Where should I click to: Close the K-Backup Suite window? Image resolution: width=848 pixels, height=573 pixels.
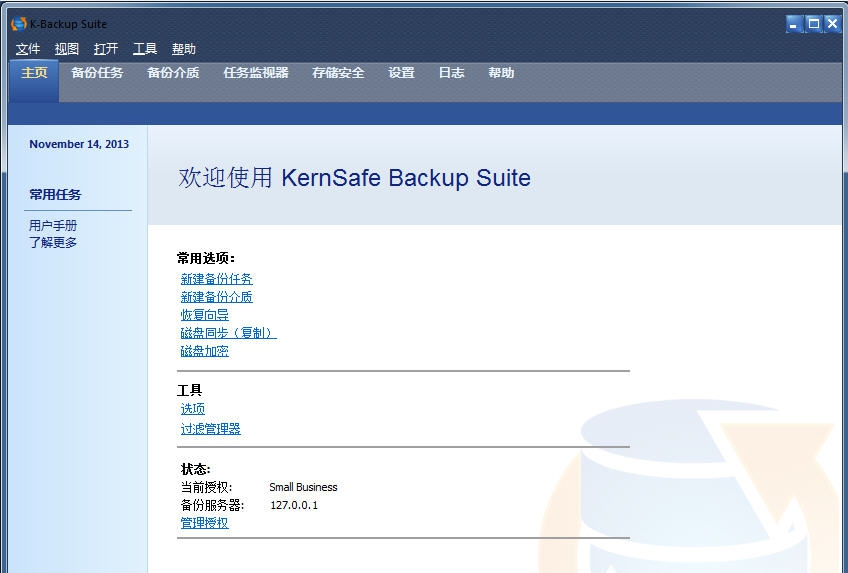pos(833,24)
